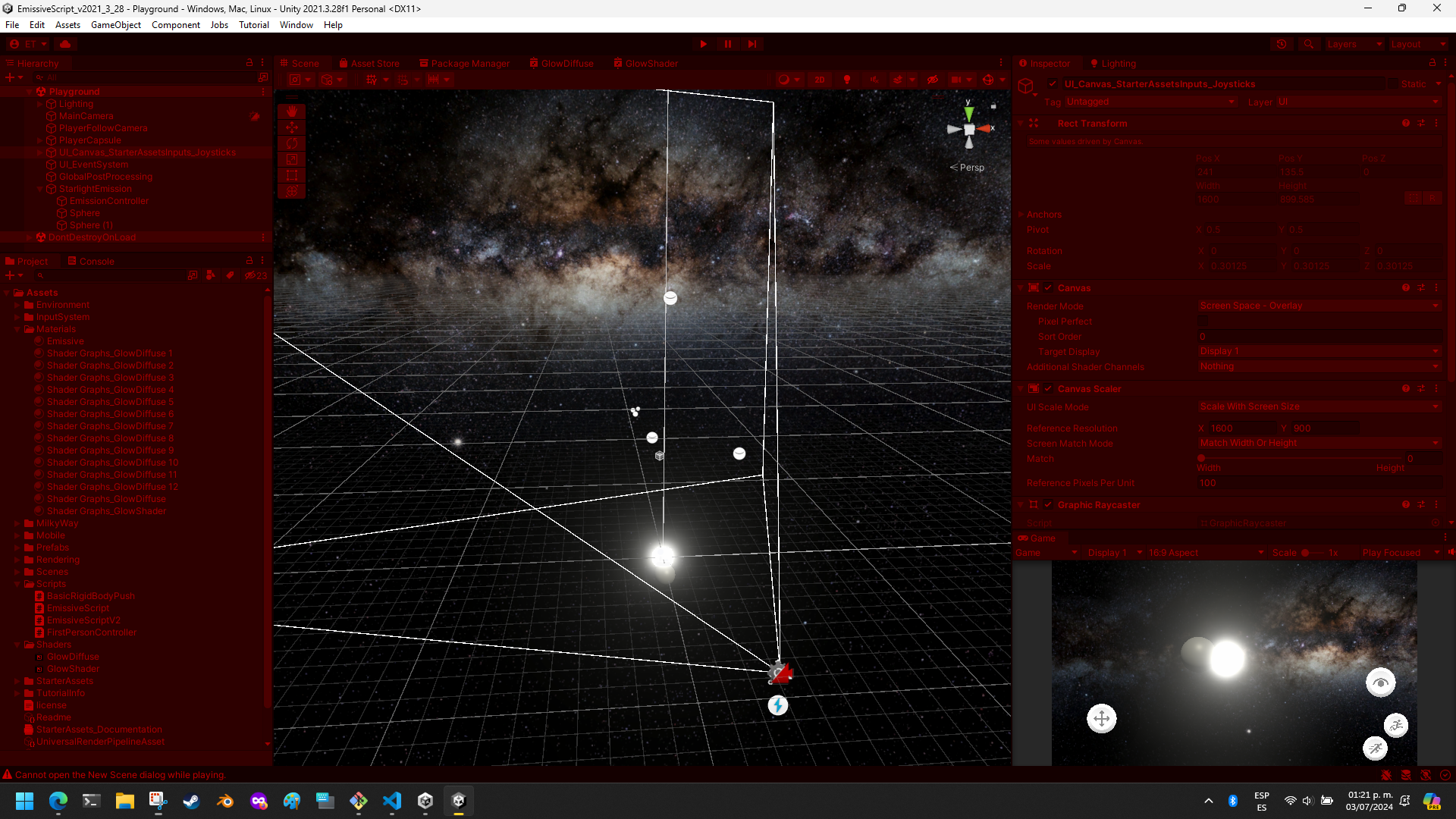The image size is (1456, 819).
Task: Toggle scene hidden objects visibility icon
Action: 933,80
